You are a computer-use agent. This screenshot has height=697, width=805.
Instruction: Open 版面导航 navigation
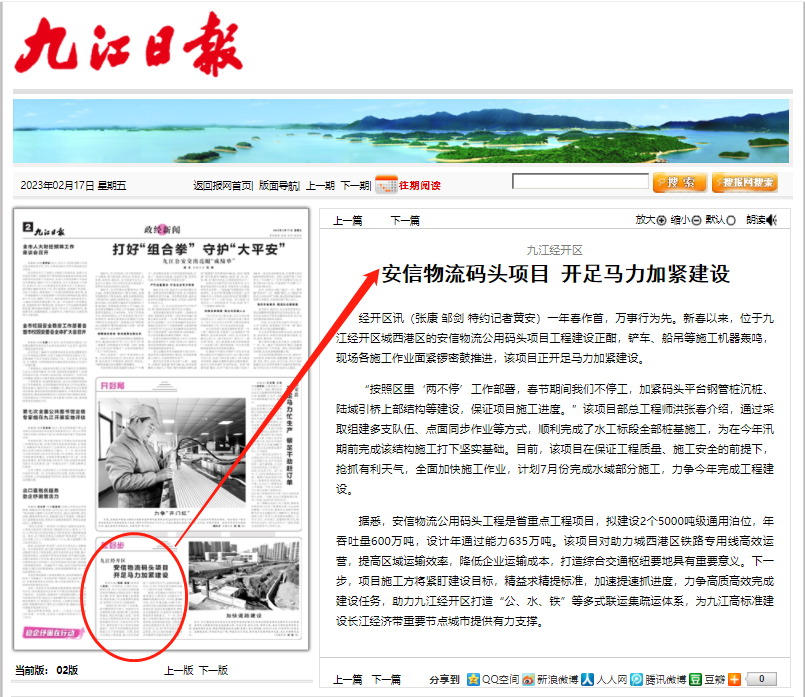pyautogui.click(x=279, y=185)
